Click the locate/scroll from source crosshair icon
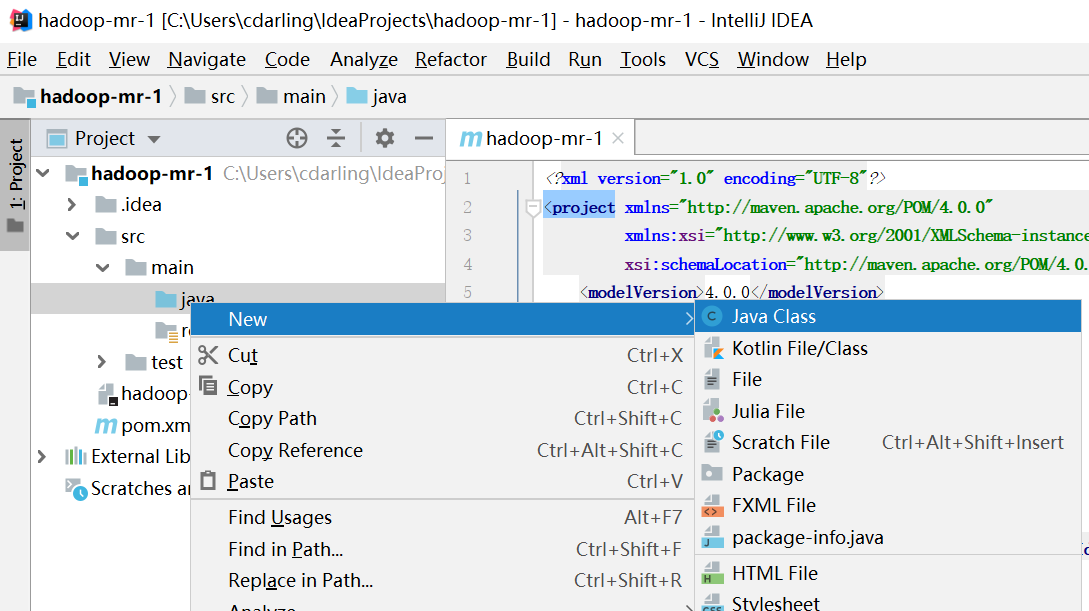The height and width of the screenshot is (611, 1089). [x=297, y=138]
